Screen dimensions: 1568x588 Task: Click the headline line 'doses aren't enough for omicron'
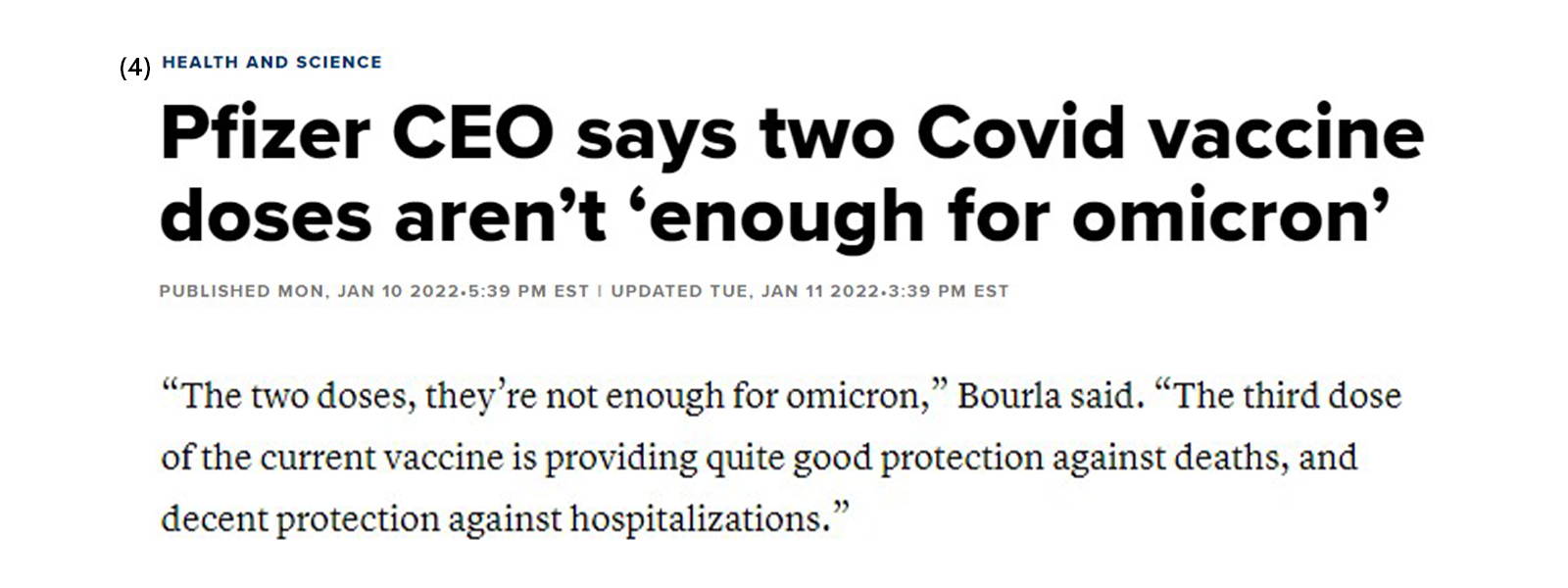[775, 217]
